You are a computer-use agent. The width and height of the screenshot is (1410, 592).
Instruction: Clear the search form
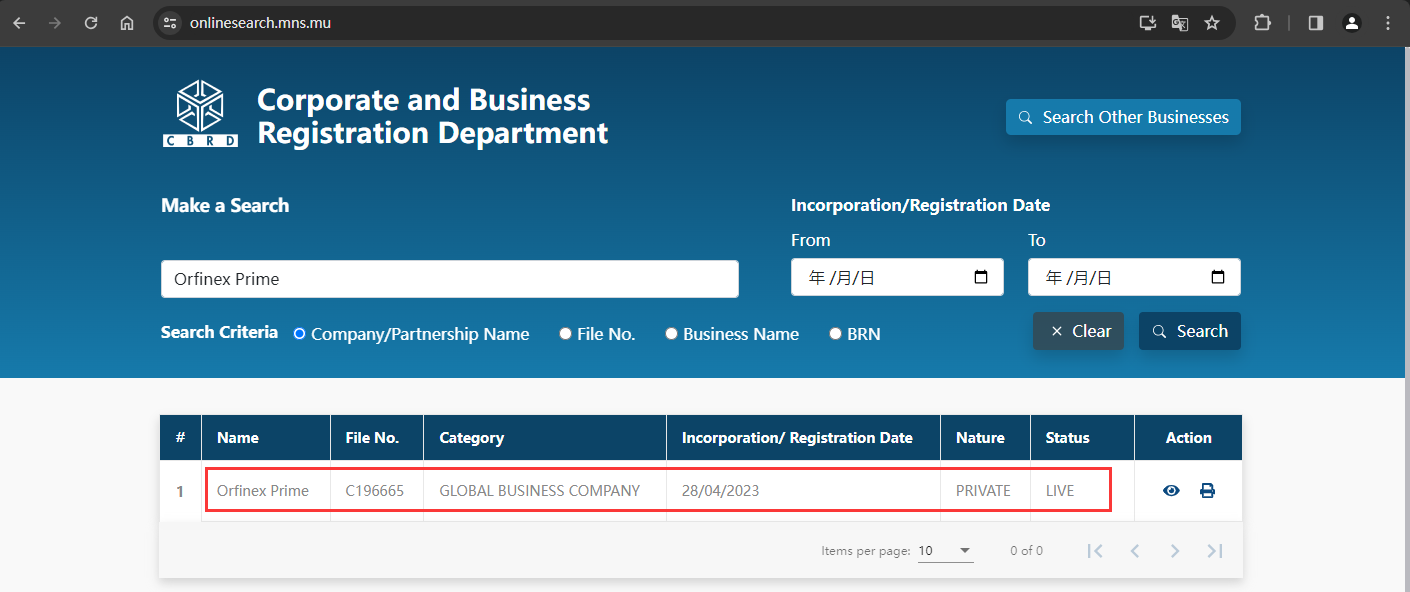click(1078, 331)
